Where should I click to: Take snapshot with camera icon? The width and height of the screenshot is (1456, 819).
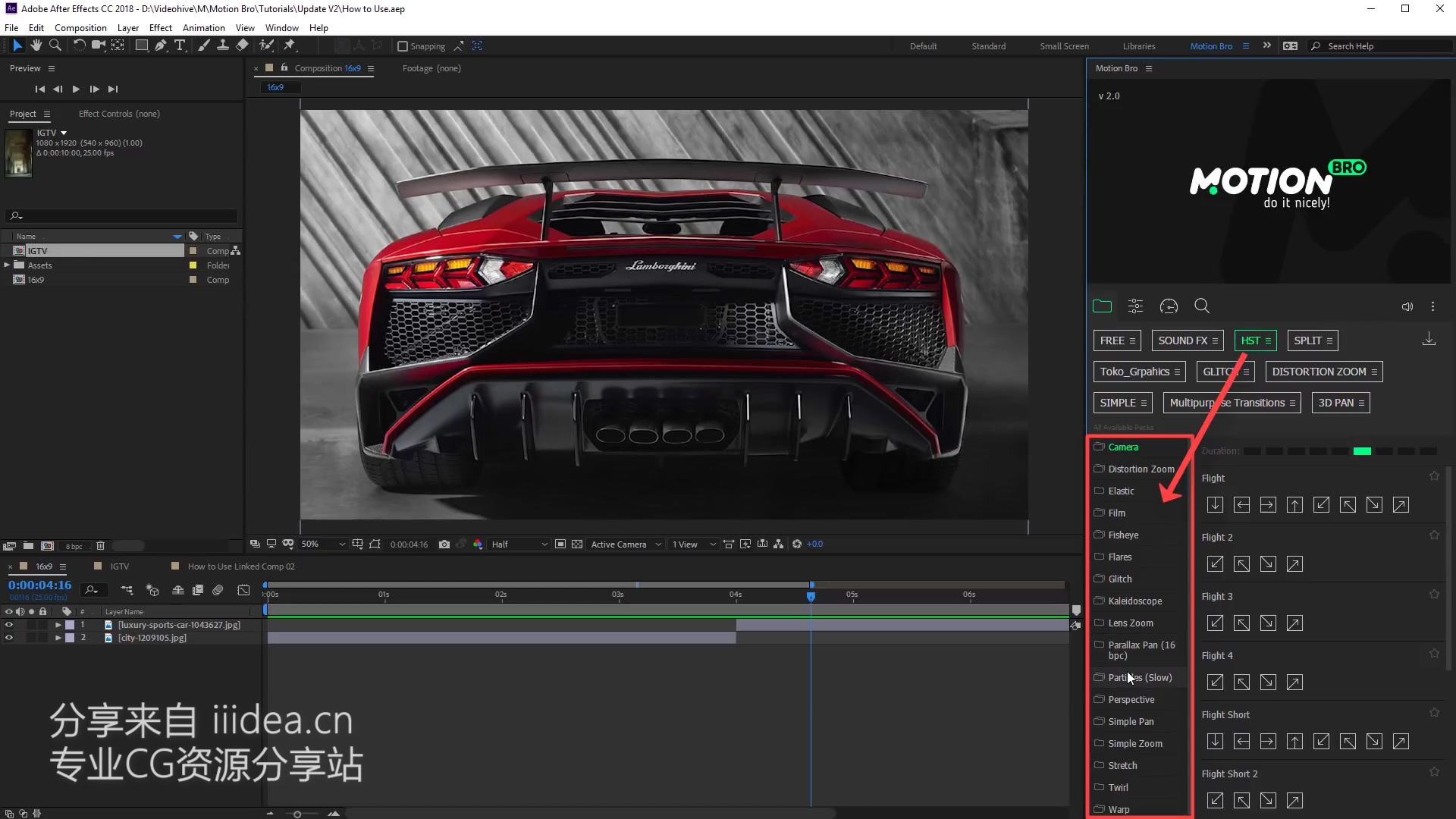tap(444, 544)
